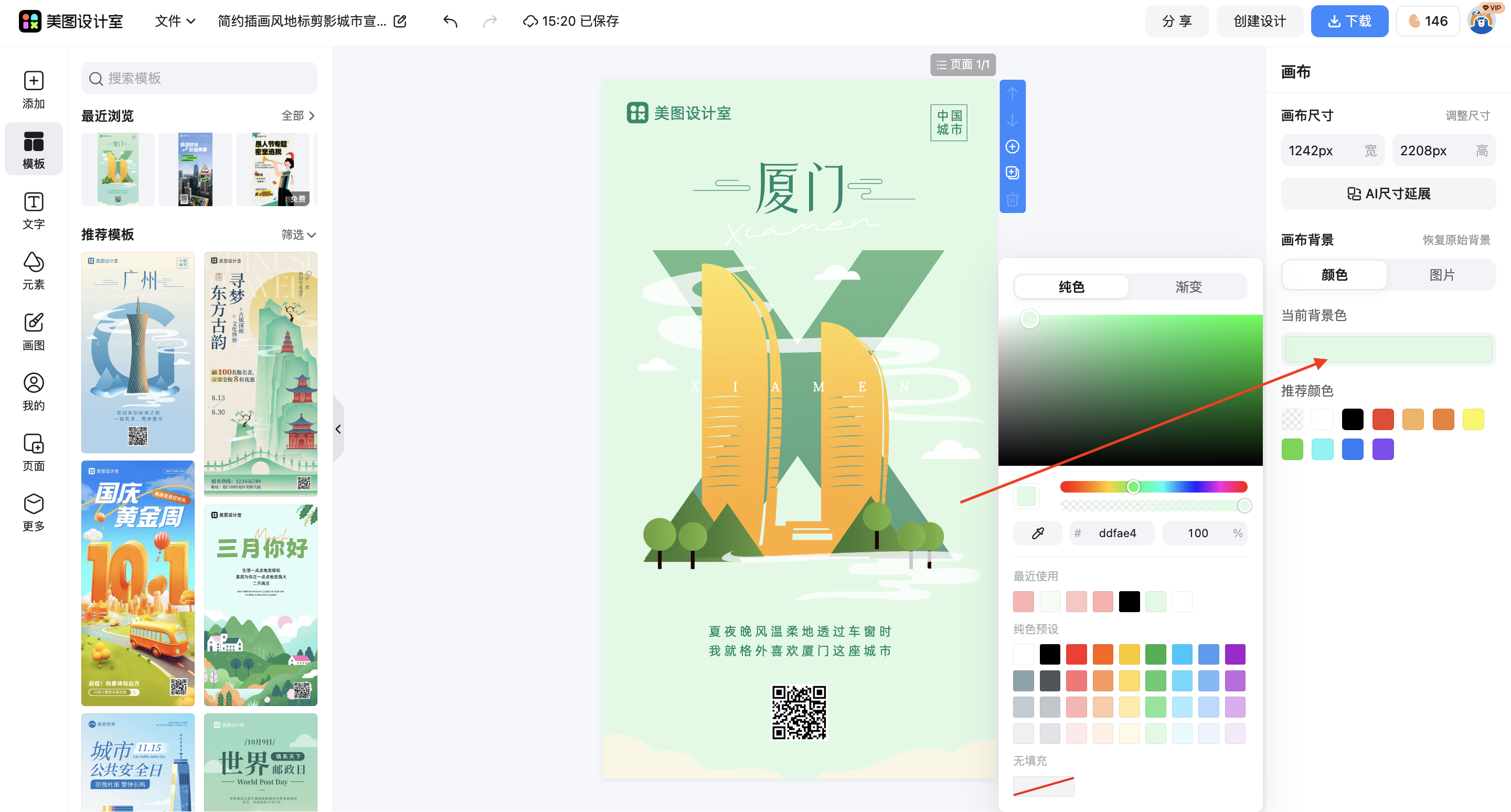
Task: Select the 文字 tool in the left sidebar
Action: tap(34, 211)
